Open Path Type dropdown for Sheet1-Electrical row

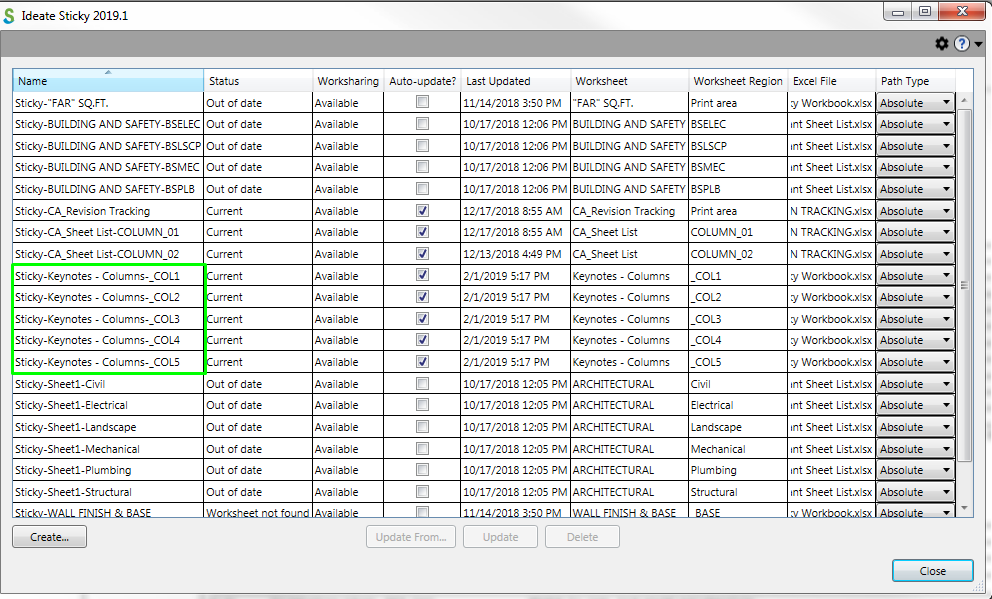(915, 405)
